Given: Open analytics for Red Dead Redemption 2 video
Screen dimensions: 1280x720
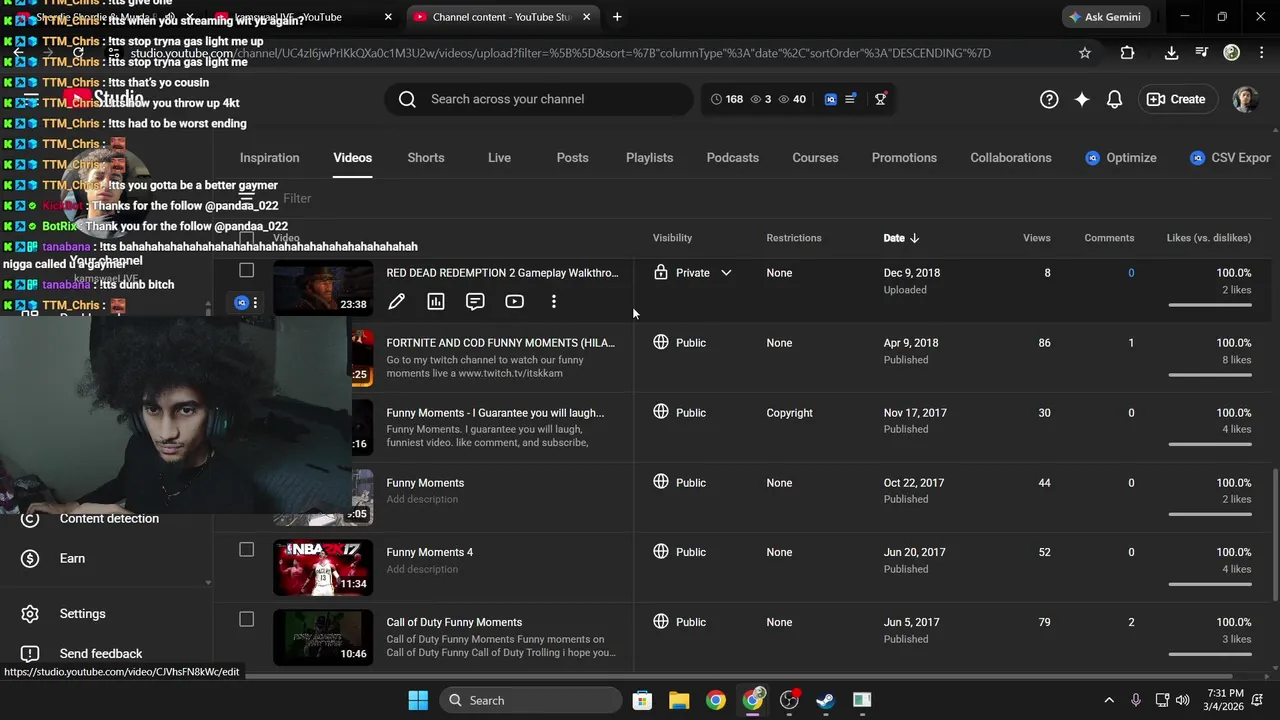Looking at the screenshot, I should point(436,301).
